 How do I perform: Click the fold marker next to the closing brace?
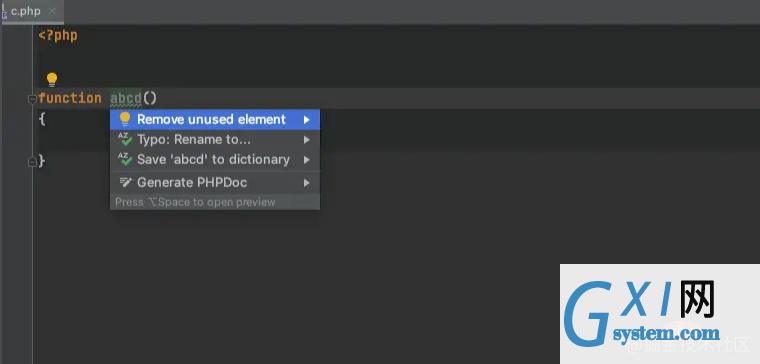coord(32,162)
